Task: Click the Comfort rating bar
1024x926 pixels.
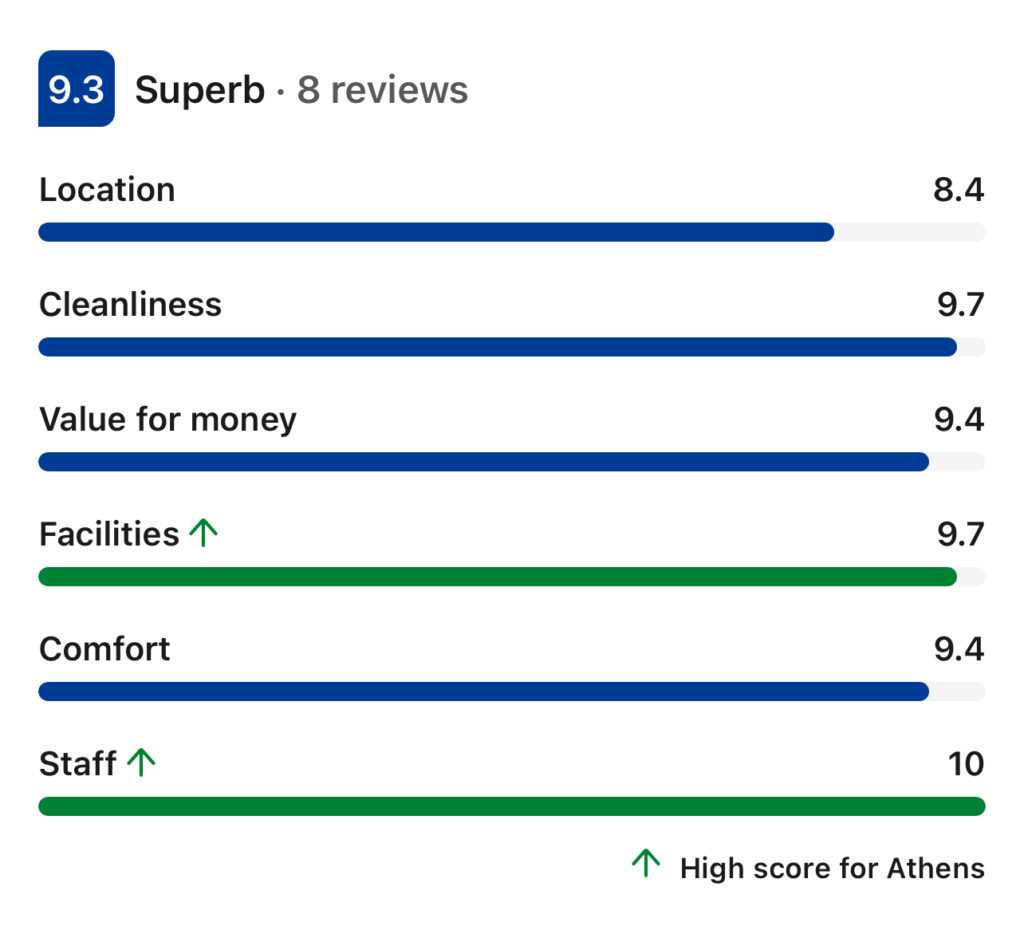Action: pyautogui.click(x=512, y=692)
